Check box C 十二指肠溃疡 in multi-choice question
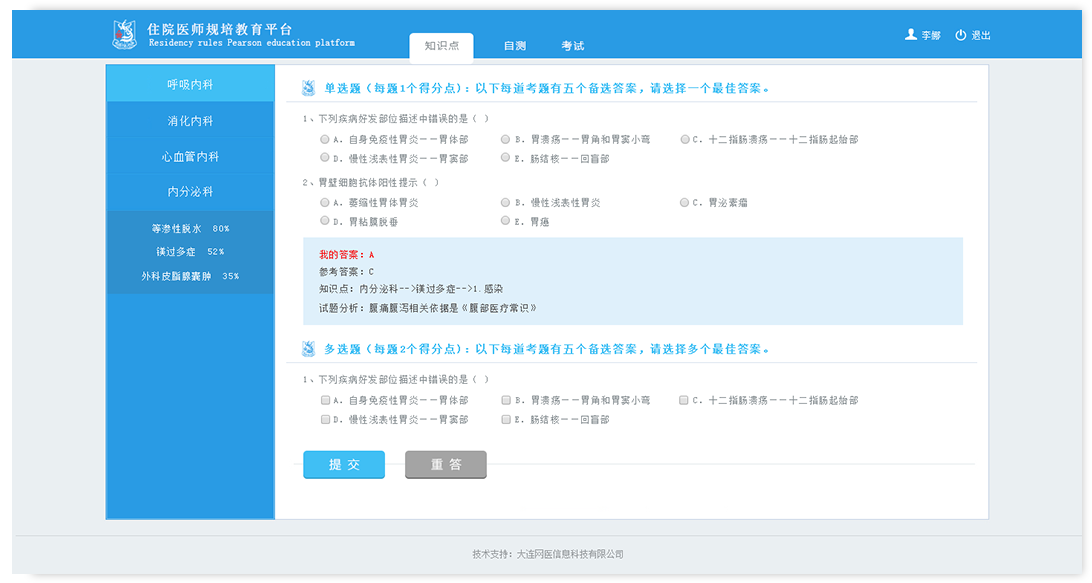Screen dimensions: 1092x583 (684, 401)
